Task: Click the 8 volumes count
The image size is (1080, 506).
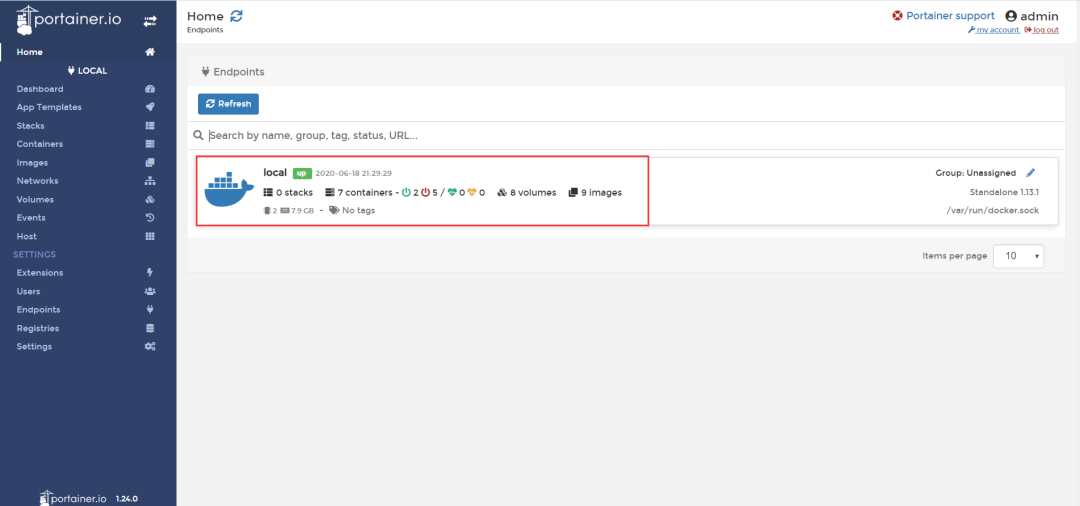Action: 527,193
